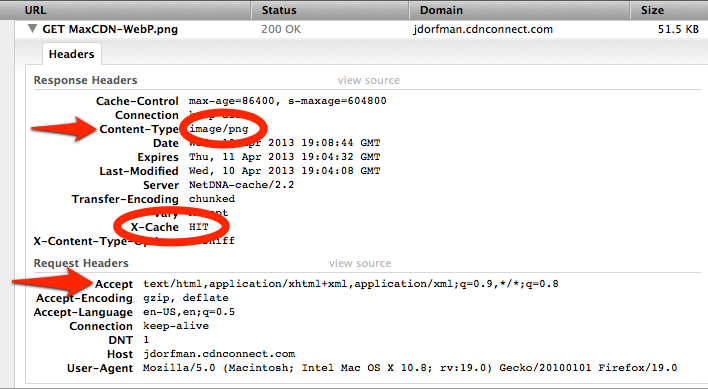Select the GET MaxCDN-WebP.png request name

point(110,29)
